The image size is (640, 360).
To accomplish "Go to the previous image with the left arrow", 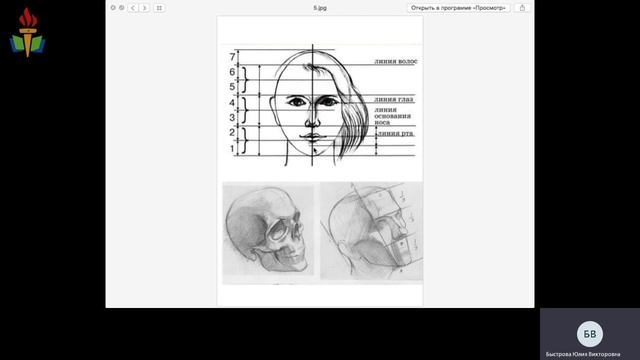I will click(x=133, y=8).
